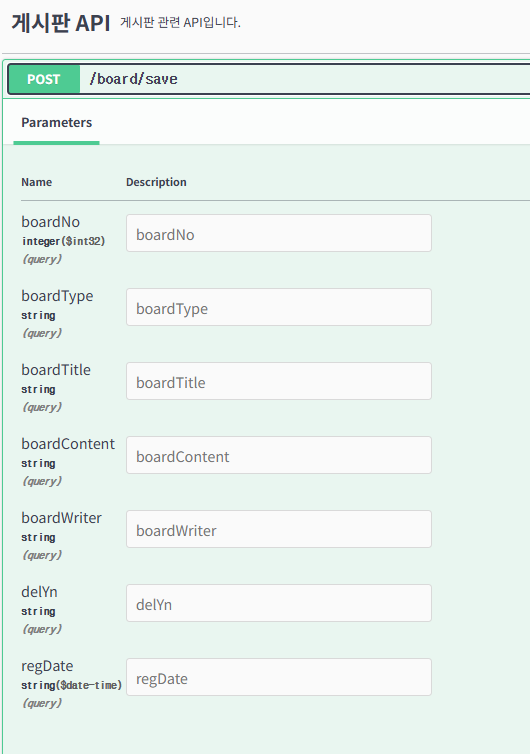Collapse the POST /board/save operation bar

(269, 79)
